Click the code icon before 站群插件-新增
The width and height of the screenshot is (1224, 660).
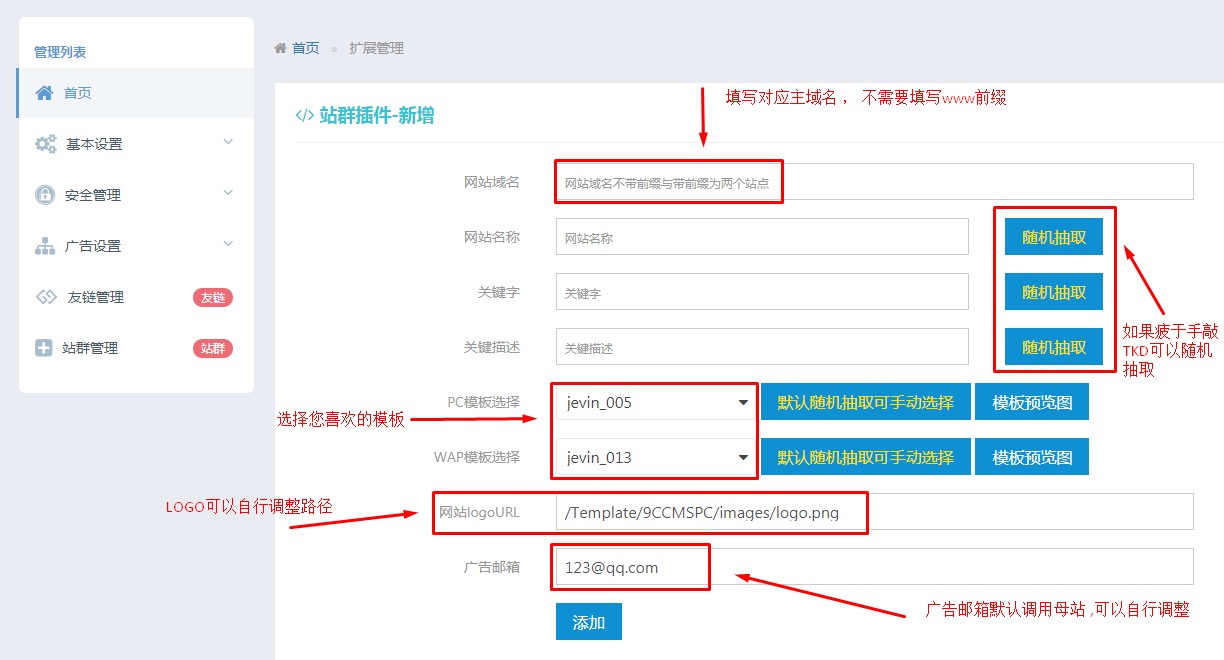(x=305, y=115)
